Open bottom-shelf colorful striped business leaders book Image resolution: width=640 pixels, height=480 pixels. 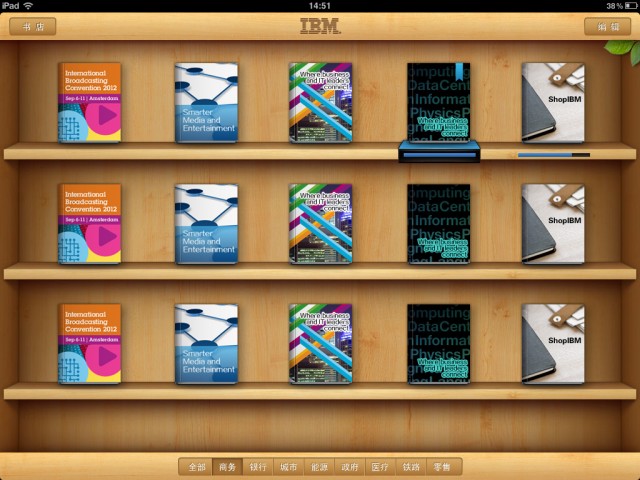click(320, 344)
